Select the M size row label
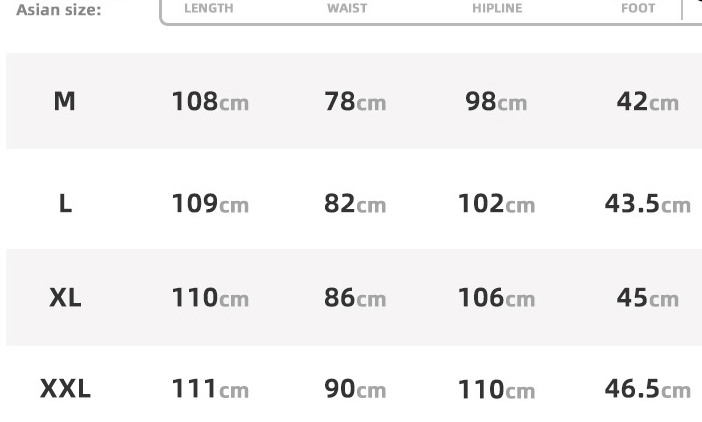This screenshot has width=702, height=422. 64,101
